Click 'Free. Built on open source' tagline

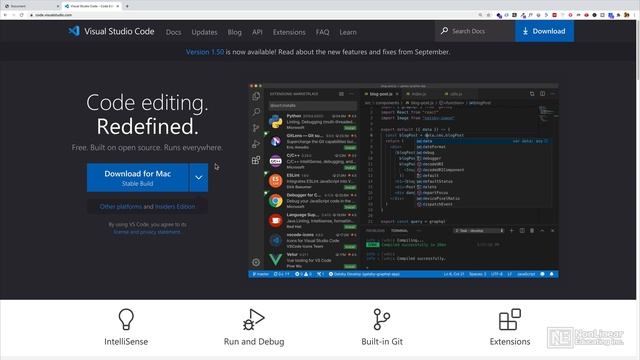(147, 147)
